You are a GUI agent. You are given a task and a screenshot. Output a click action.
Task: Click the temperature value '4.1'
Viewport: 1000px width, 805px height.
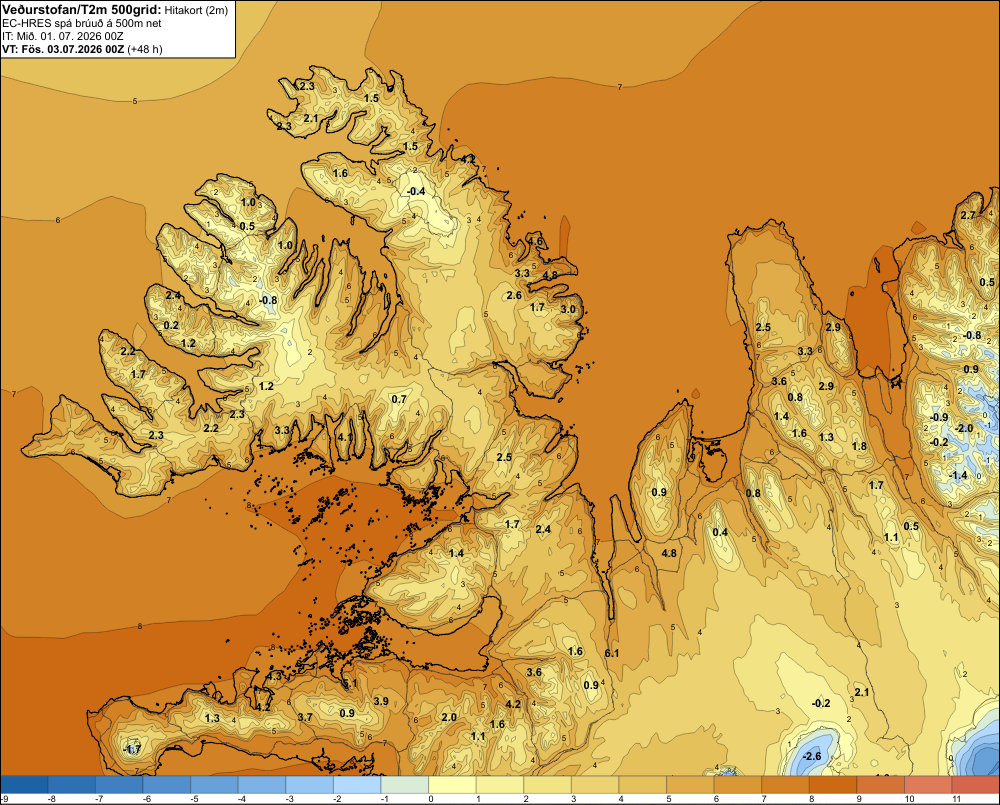pyautogui.click(x=345, y=437)
